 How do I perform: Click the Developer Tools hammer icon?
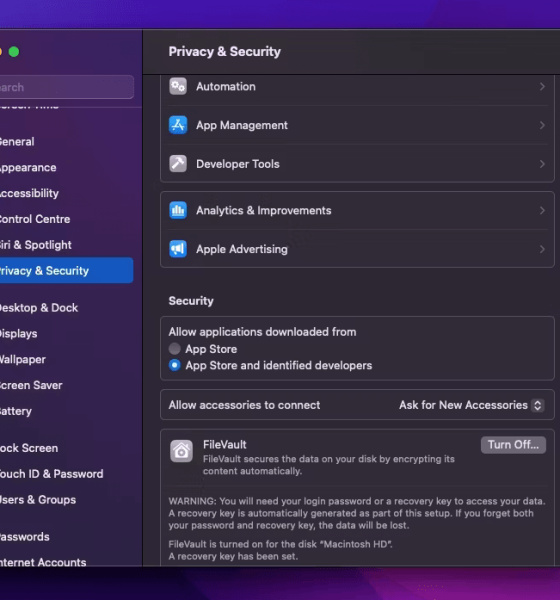tap(178, 164)
